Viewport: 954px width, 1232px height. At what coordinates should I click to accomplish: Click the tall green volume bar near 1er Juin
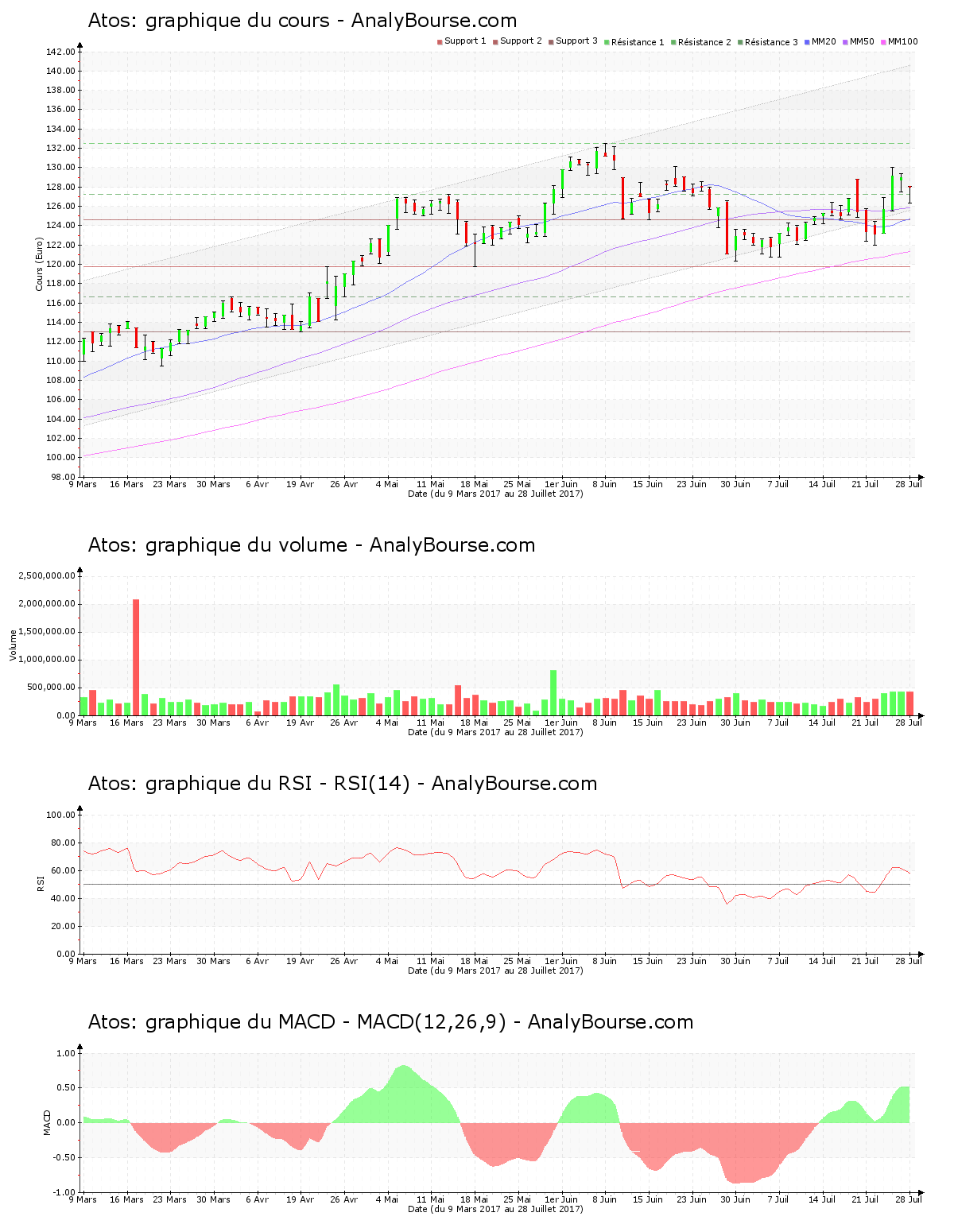(553, 692)
